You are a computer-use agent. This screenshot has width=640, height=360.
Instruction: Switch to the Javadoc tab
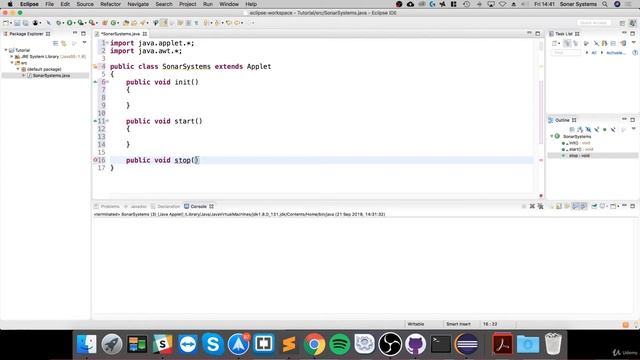click(135, 207)
